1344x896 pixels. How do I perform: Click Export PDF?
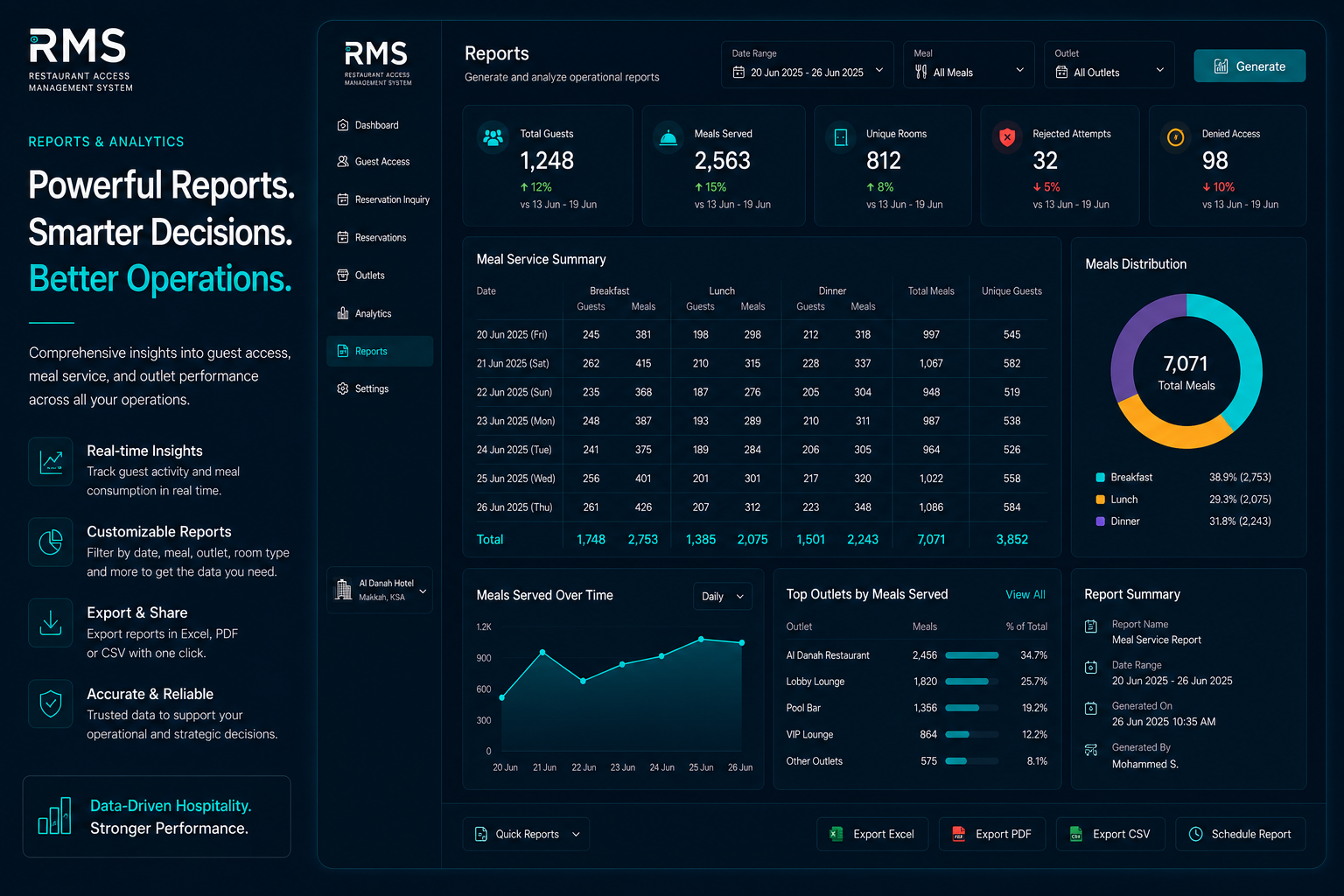pyautogui.click(x=992, y=834)
